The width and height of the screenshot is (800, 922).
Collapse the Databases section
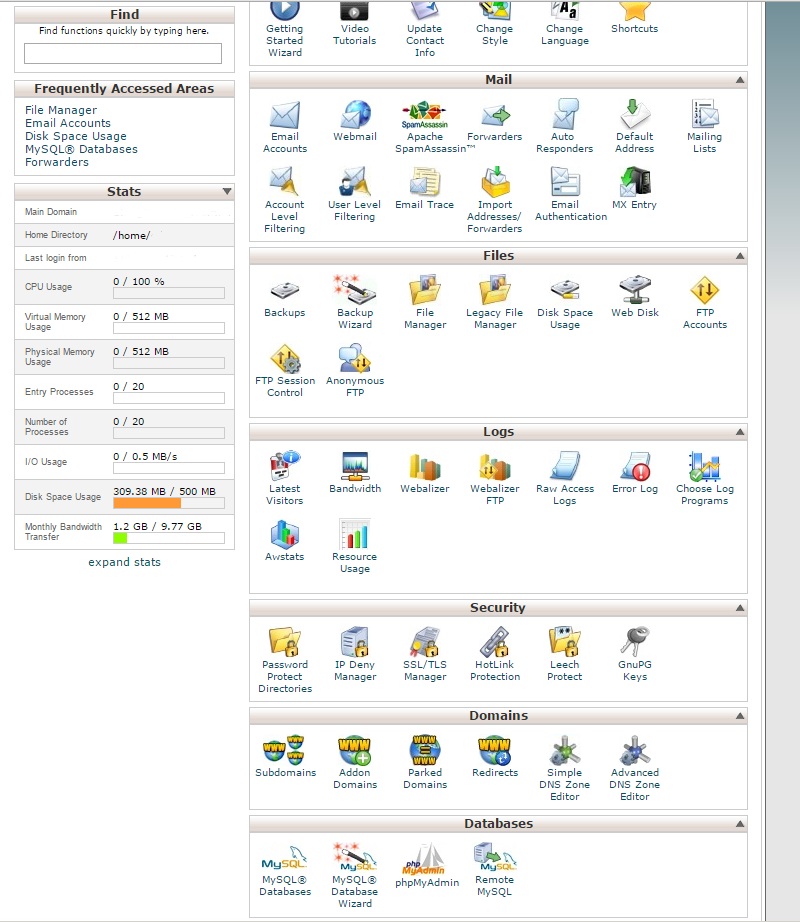739,823
